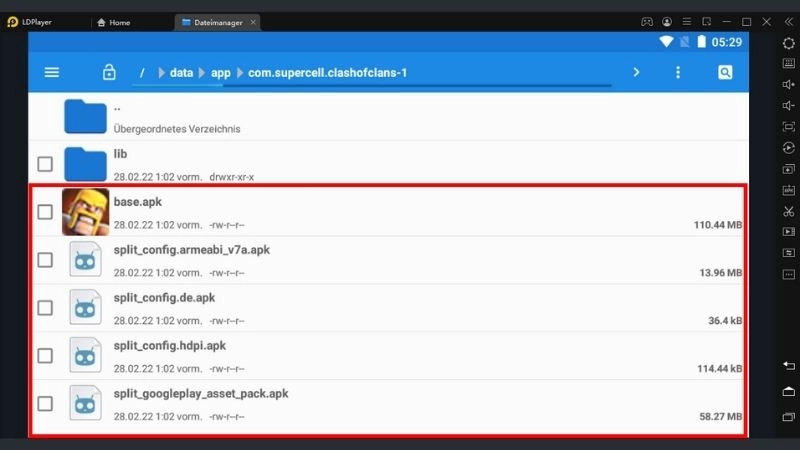Click the sync operations sidebar icon
This screenshot has width=800, height=450.
789,148
